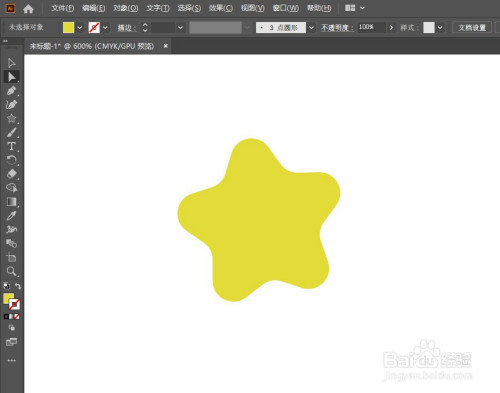Viewport: 500px width, 393px height.
Task: Close the 未标题-1* document tab
Action: 166,46
